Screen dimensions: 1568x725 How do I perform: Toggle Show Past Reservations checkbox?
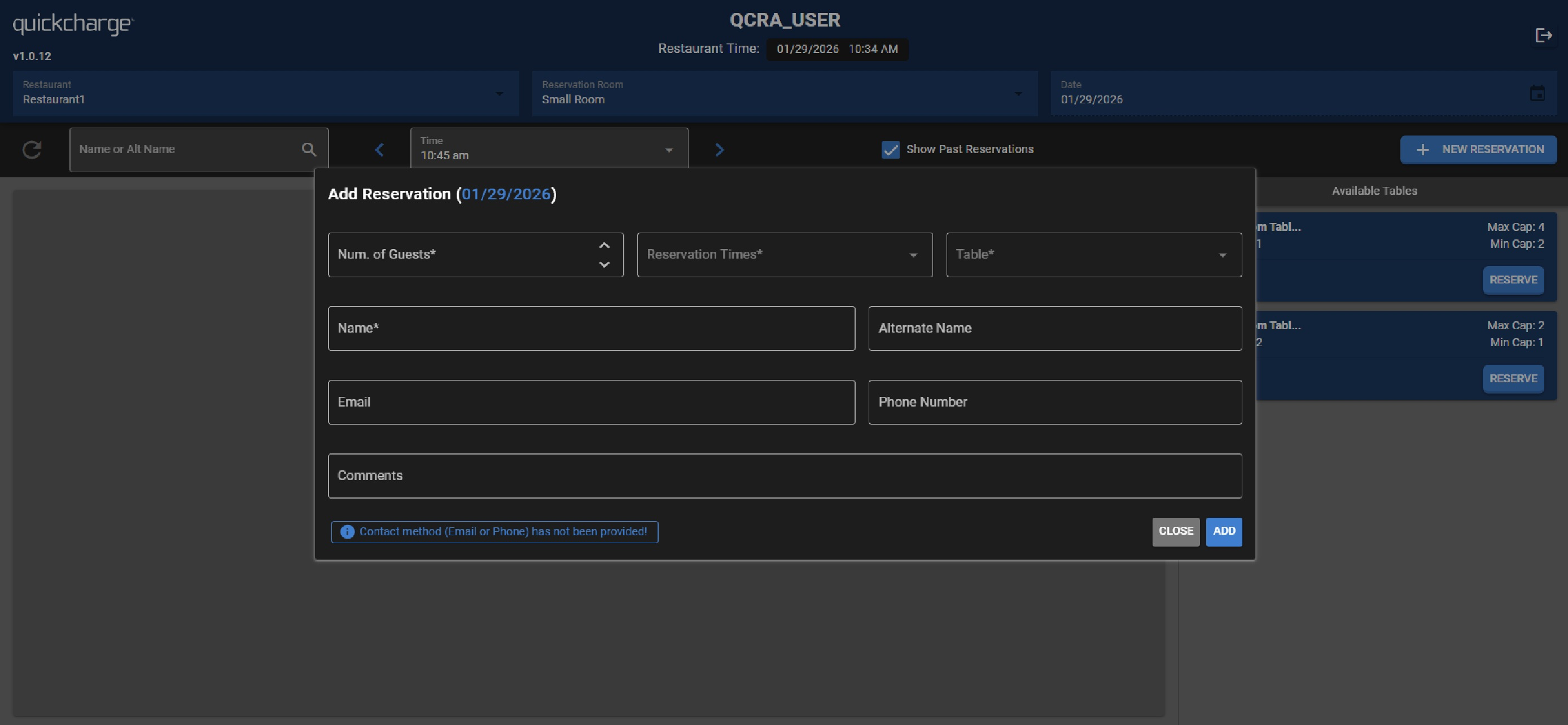(x=890, y=150)
